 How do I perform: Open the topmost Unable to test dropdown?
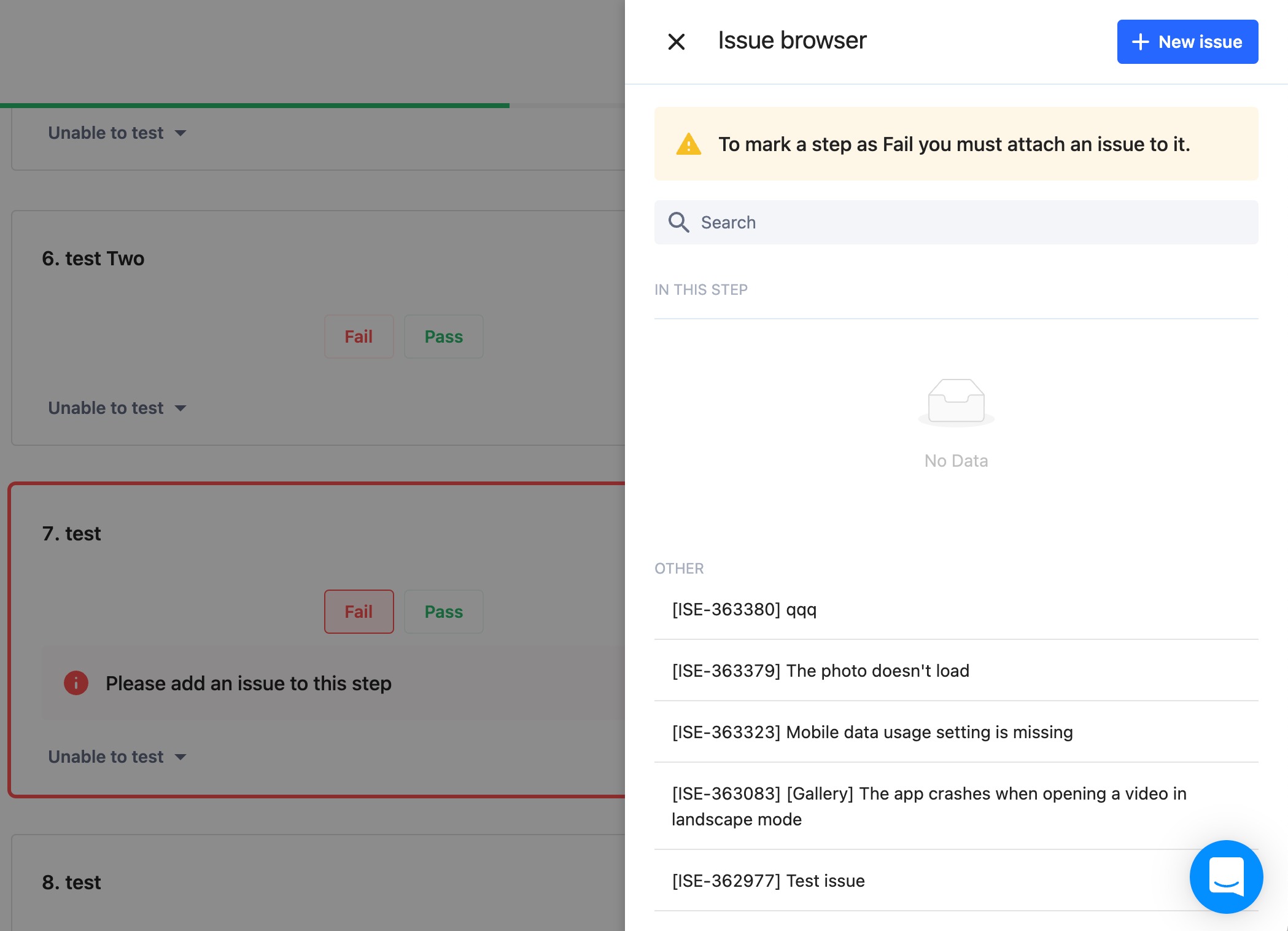117,133
